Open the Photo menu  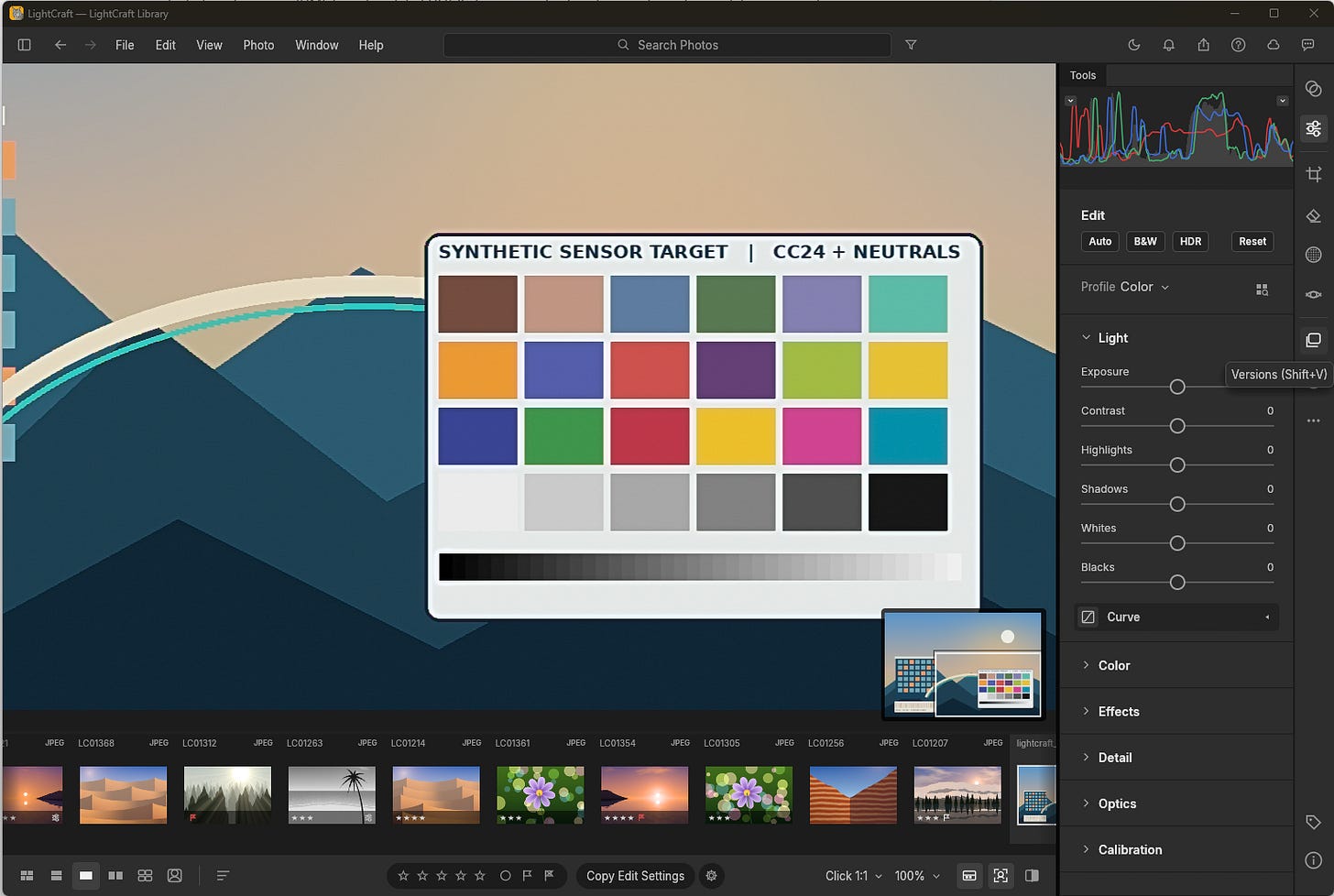click(x=258, y=45)
